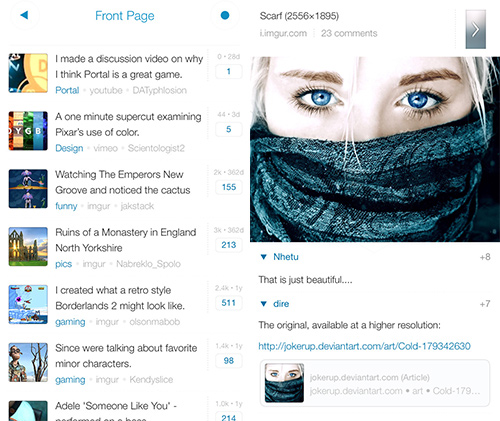Open commenter name Nhetu
The height and width of the screenshot is (421, 500).
tap(286, 257)
